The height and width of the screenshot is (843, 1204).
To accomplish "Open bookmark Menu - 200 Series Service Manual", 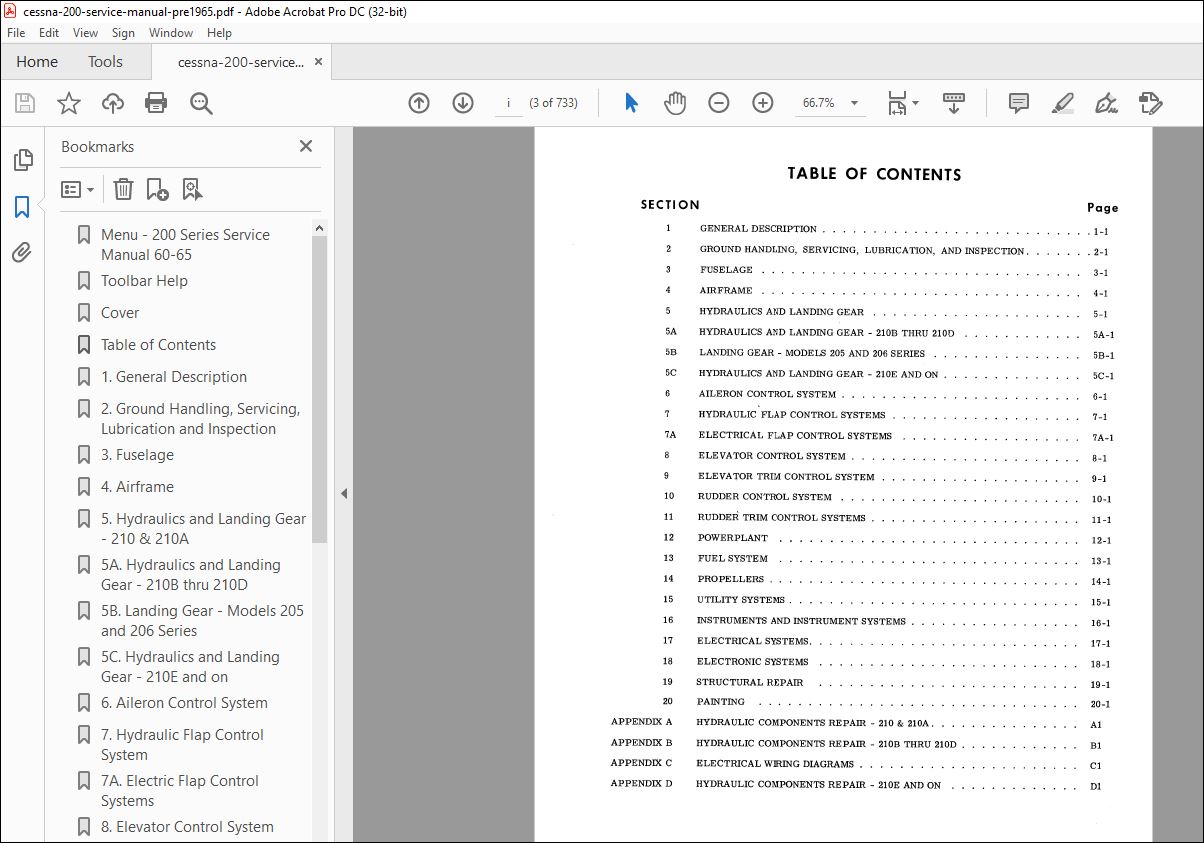I will click(x=185, y=244).
